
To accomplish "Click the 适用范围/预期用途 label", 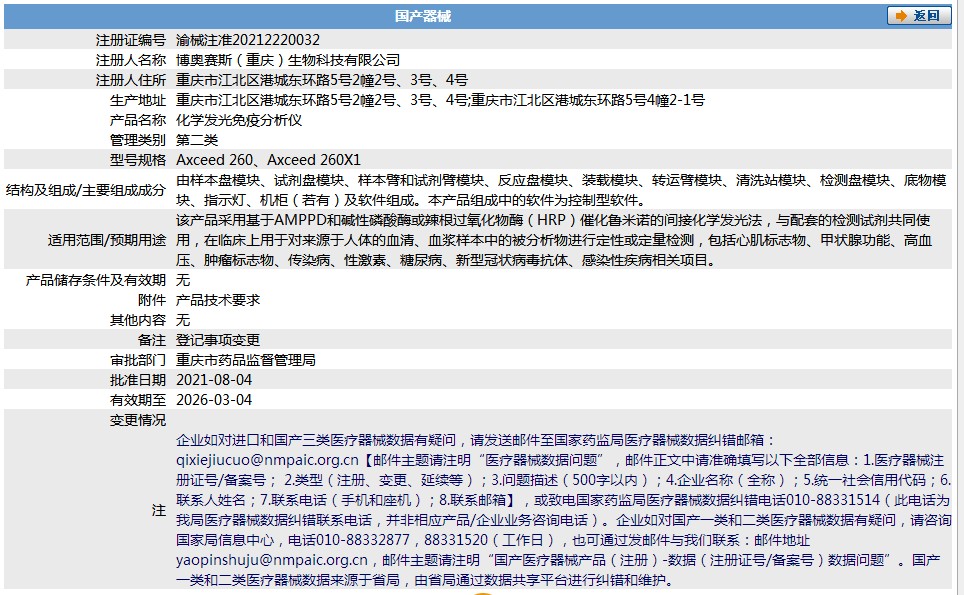I will 107,240.
